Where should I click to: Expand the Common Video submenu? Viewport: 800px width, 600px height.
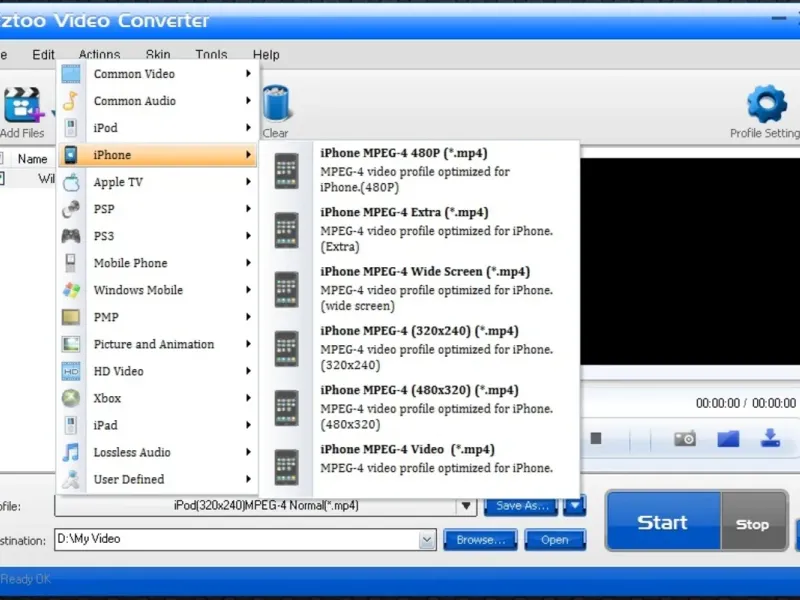pyautogui.click(x=248, y=74)
